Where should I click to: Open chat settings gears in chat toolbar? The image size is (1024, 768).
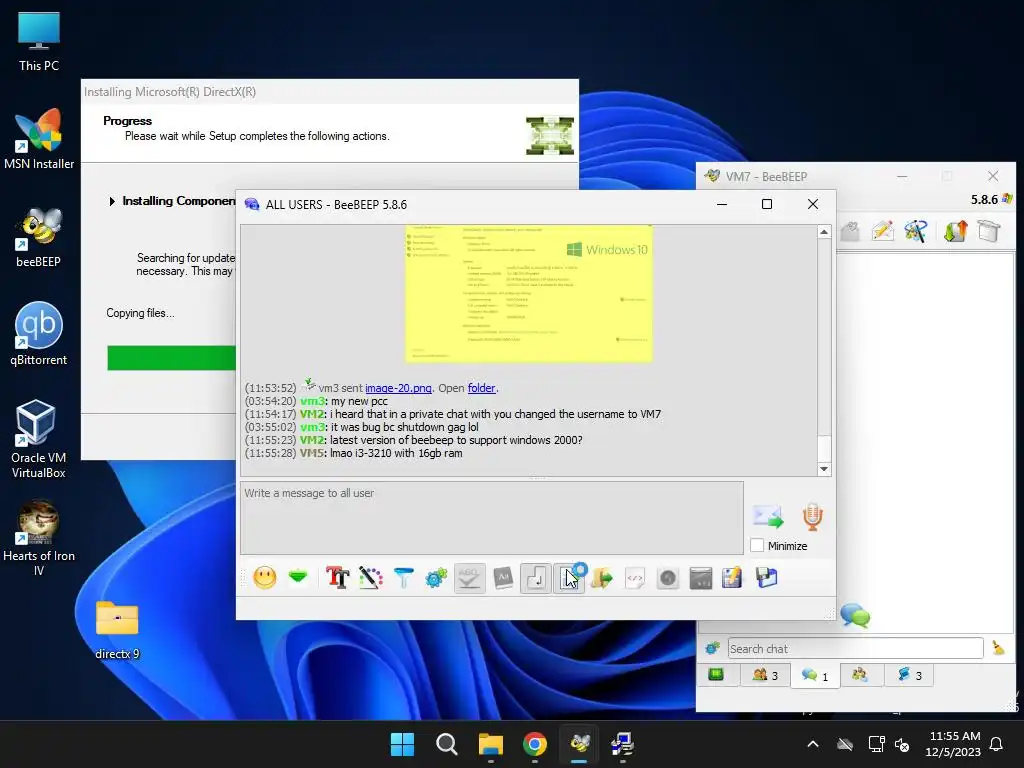[436, 578]
